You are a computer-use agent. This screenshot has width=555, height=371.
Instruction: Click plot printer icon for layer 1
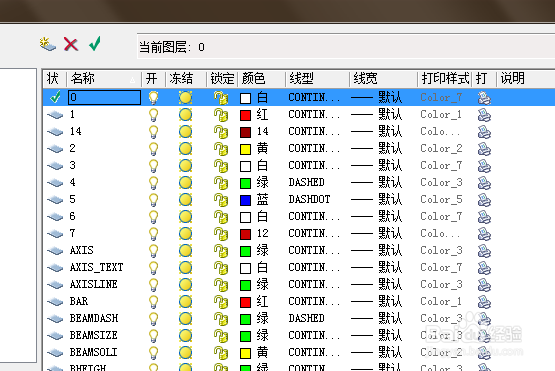pos(484,115)
